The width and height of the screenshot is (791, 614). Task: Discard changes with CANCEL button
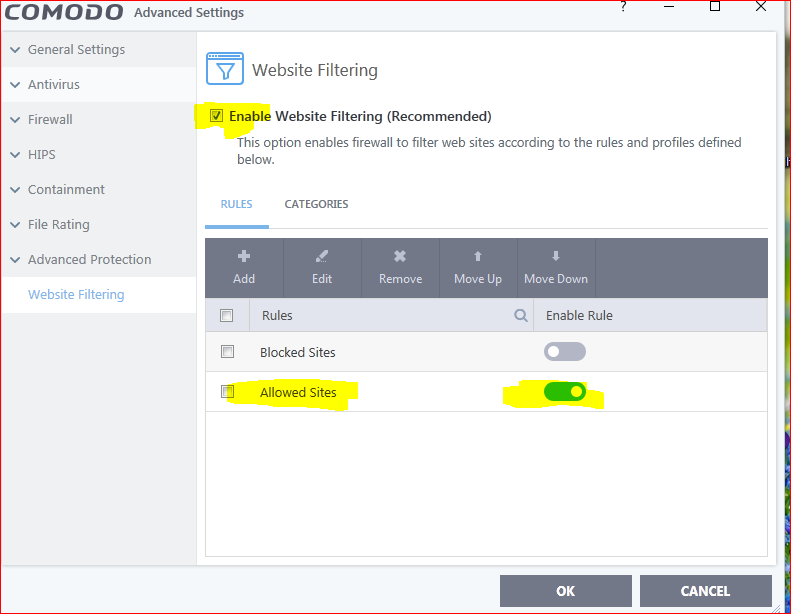click(705, 591)
